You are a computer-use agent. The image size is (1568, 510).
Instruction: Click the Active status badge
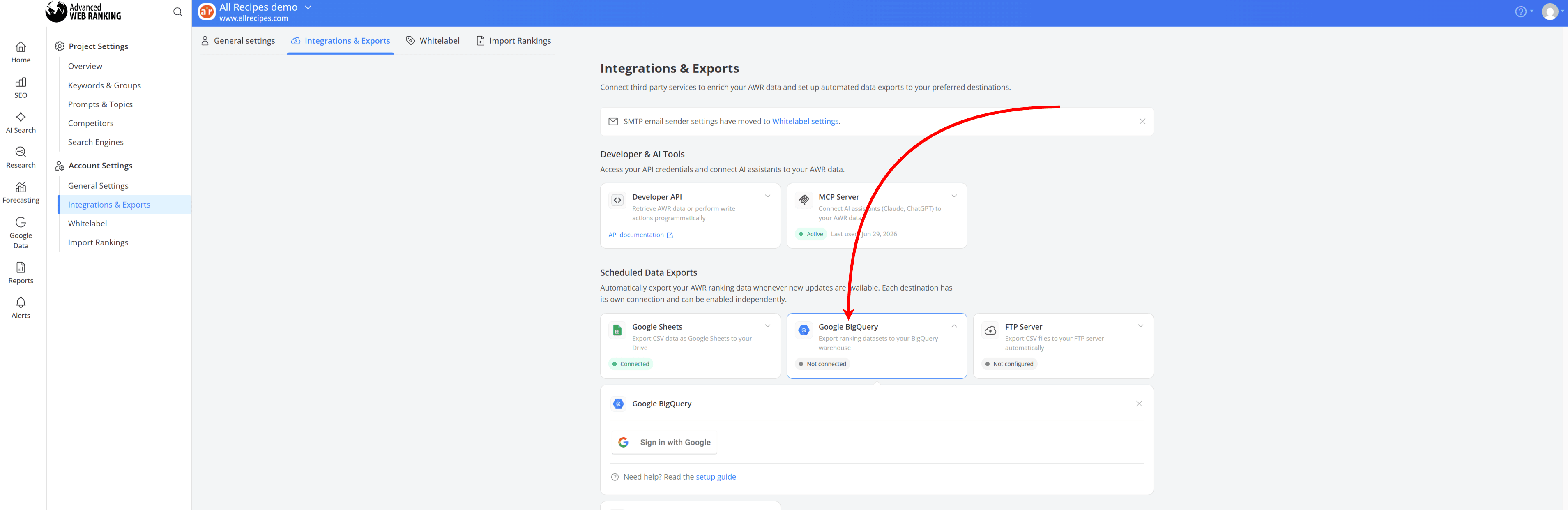(x=811, y=234)
